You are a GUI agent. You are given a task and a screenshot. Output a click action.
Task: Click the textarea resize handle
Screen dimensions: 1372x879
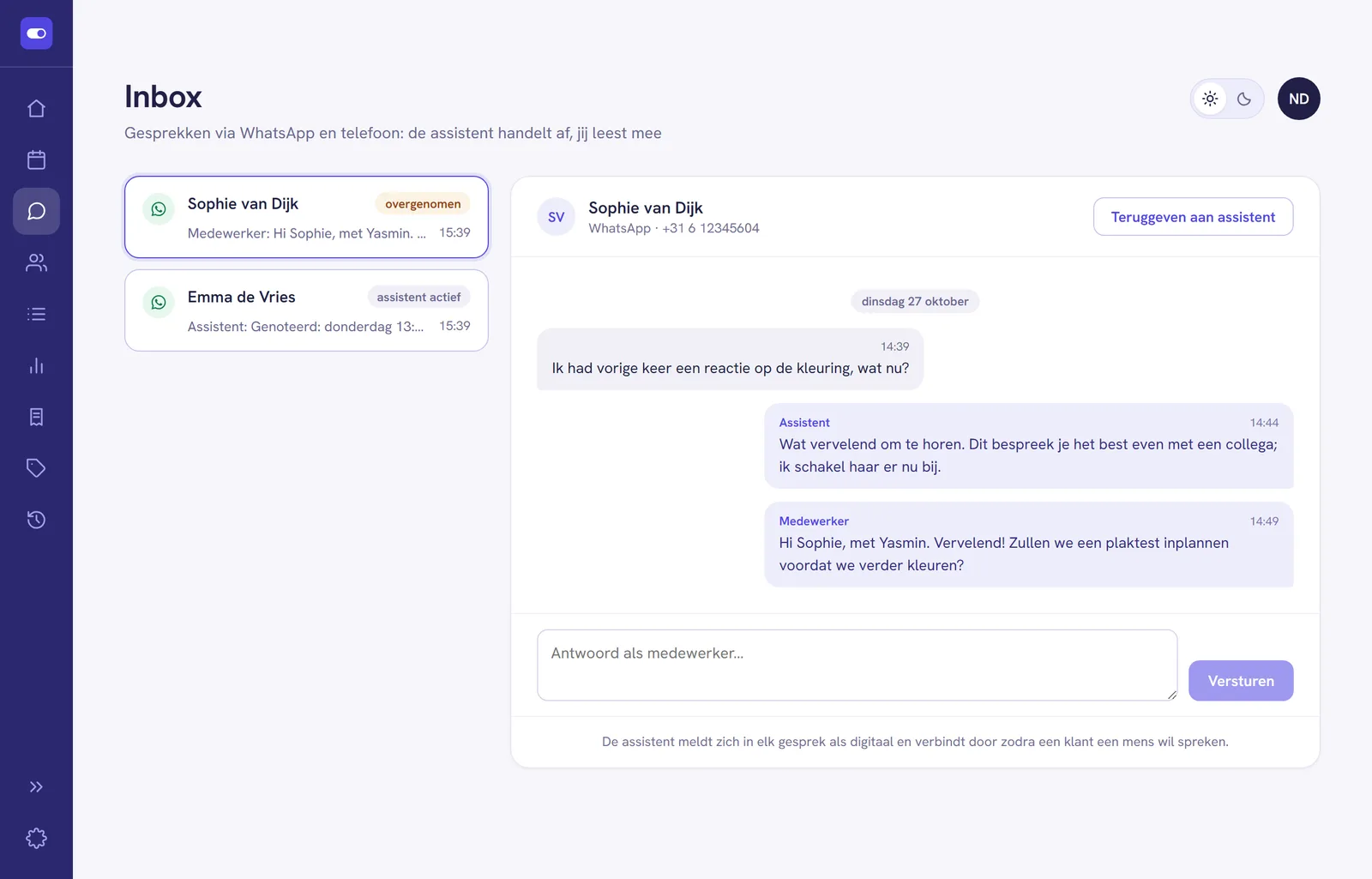(x=1171, y=695)
